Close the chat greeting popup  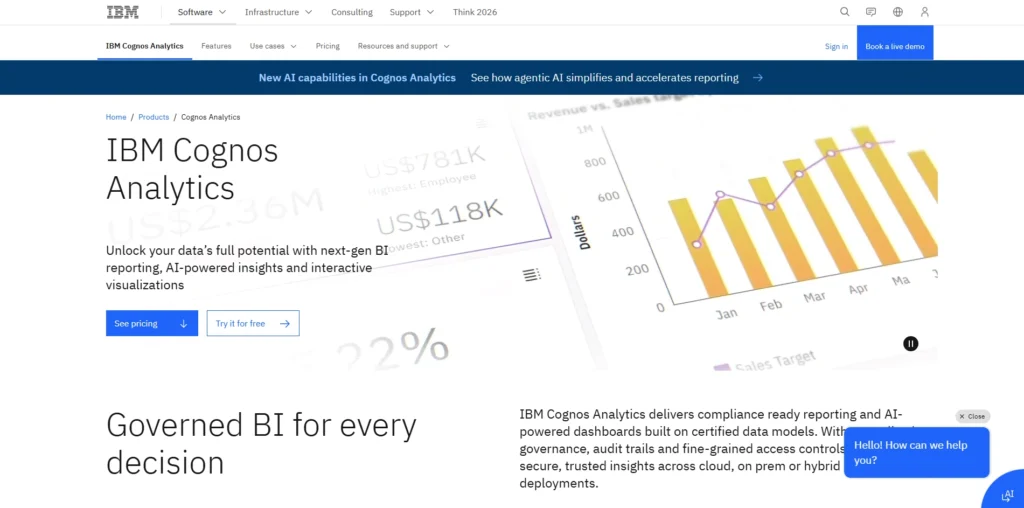pyautogui.click(x=972, y=416)
